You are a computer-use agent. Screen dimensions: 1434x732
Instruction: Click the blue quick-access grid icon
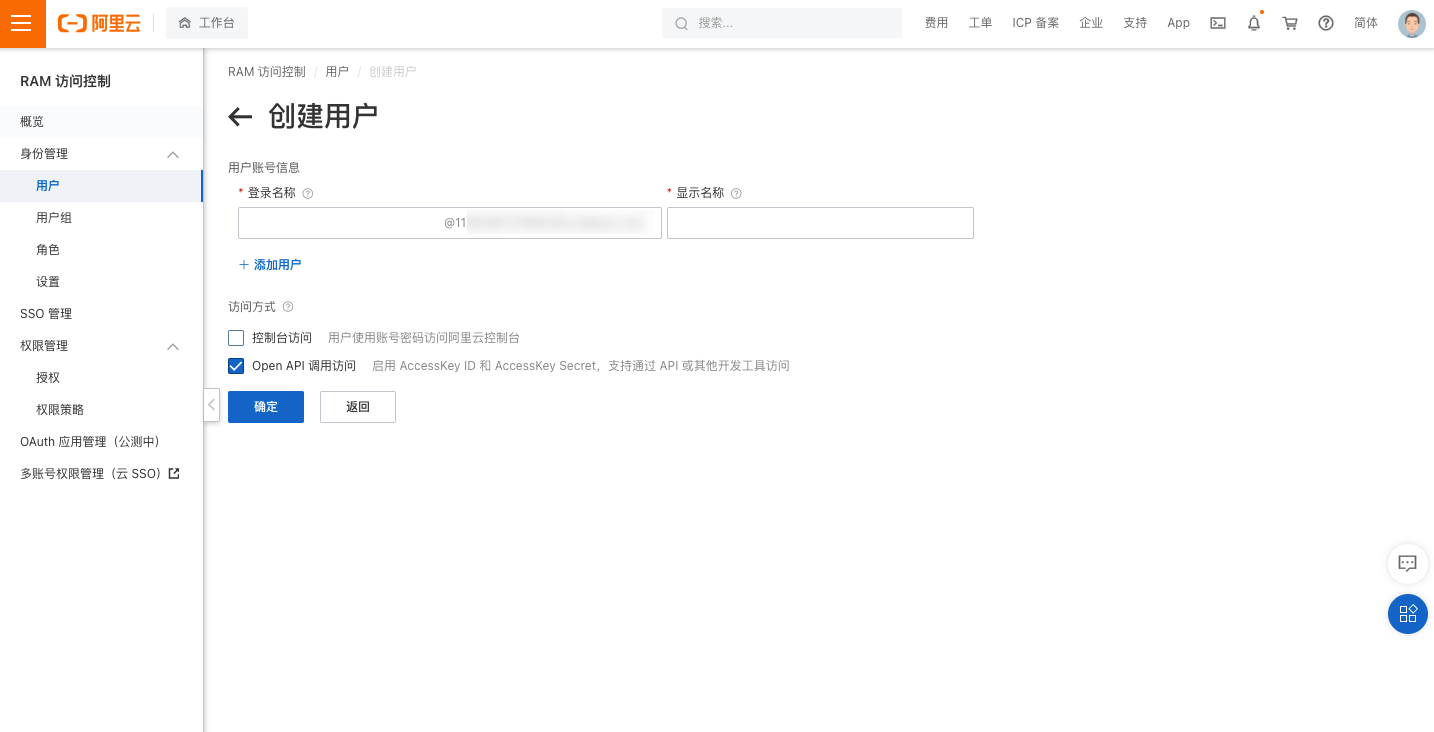(1407, 614)
